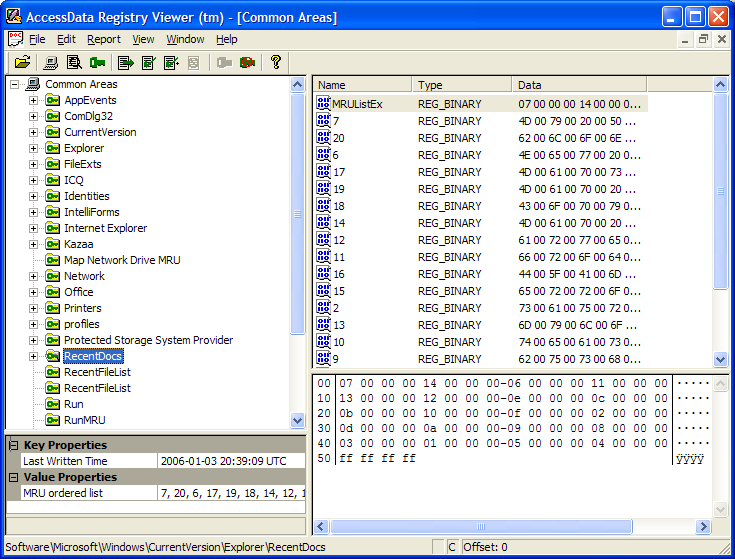Open the Help menu
Screen dimensions: 735x559
[226, 39]
